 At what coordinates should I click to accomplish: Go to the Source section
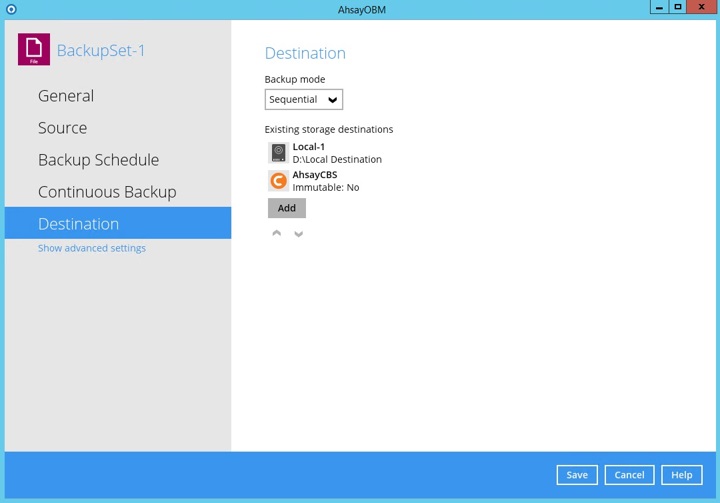(62, 128)
